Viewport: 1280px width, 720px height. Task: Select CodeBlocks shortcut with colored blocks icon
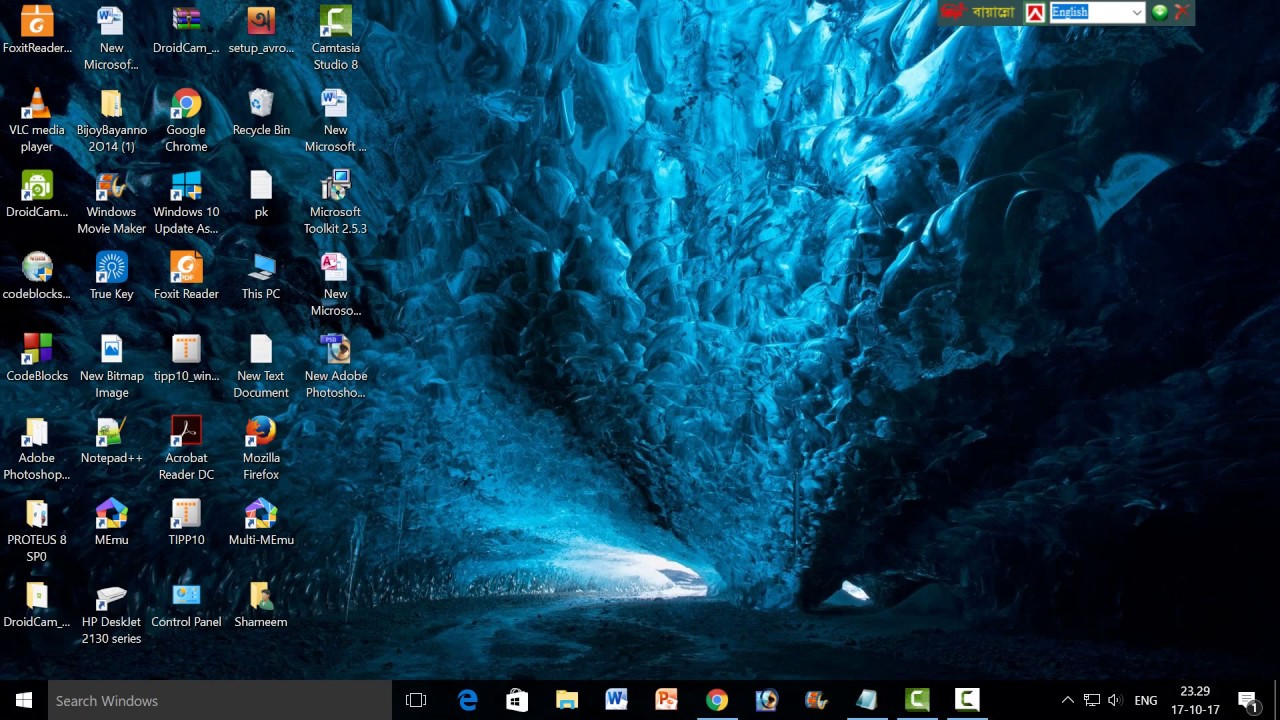pyautogui.click(x=37, y=358)
